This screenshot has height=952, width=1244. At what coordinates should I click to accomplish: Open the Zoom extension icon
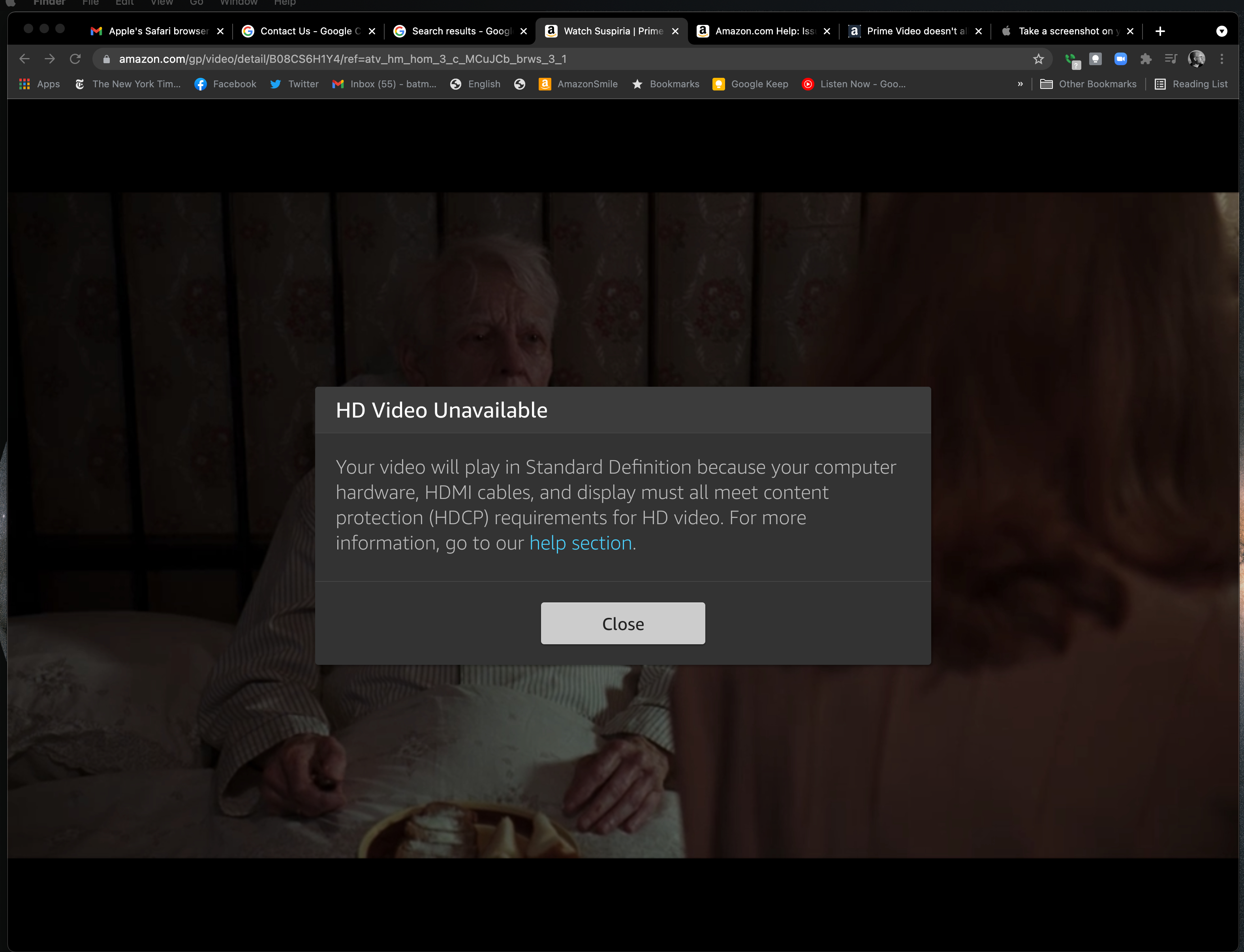click(x=1120, y=59)
